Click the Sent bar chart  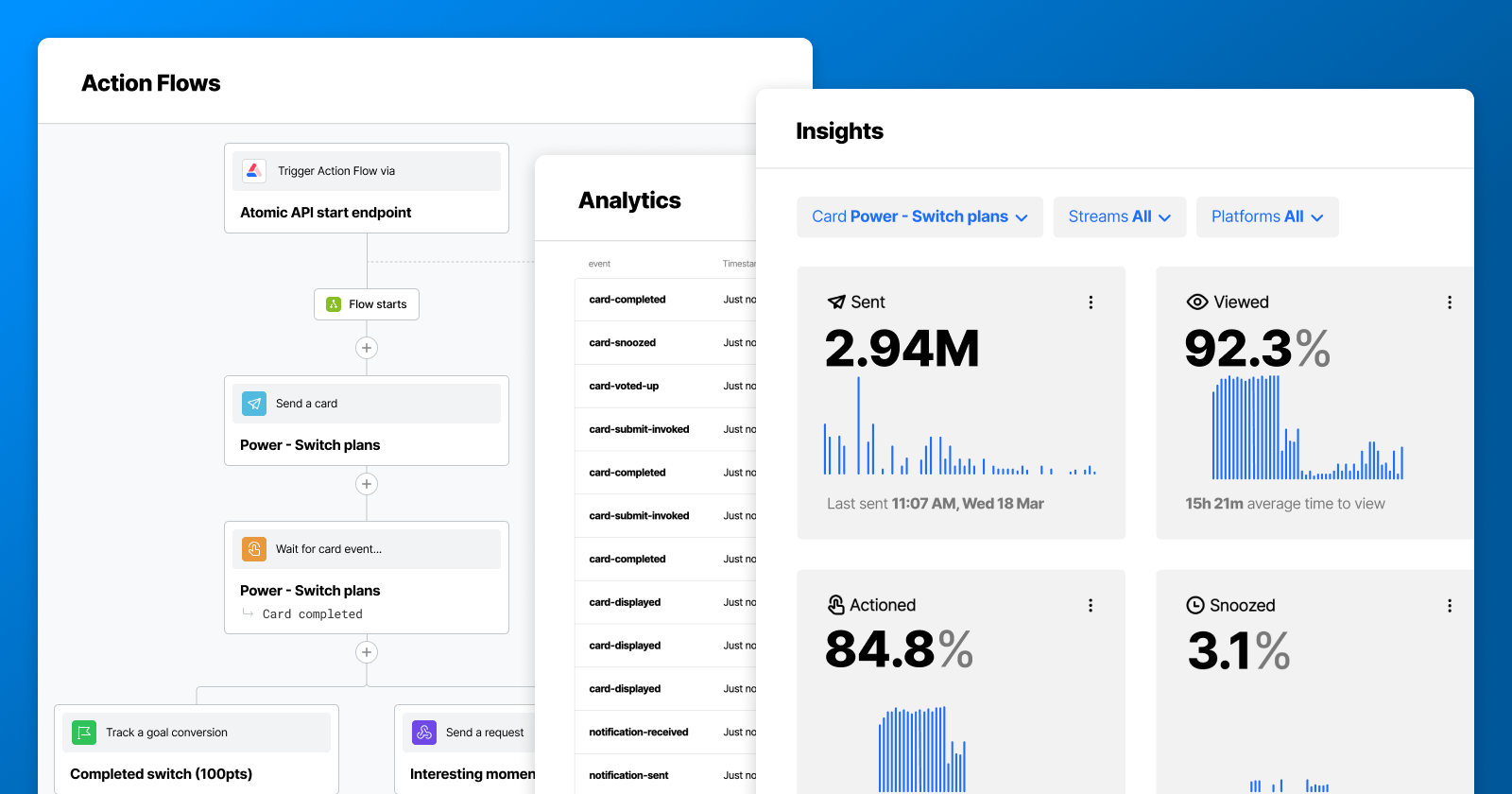point(959,425)
